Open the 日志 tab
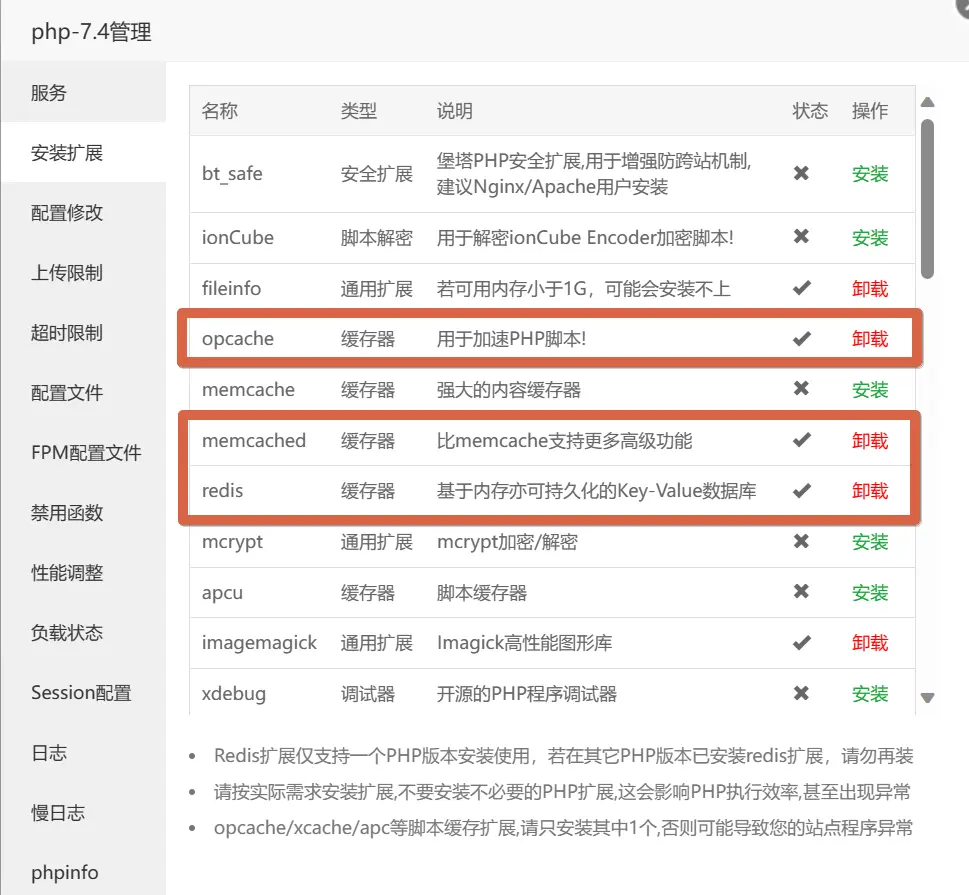The image size is (969, 895). (83, 752)
